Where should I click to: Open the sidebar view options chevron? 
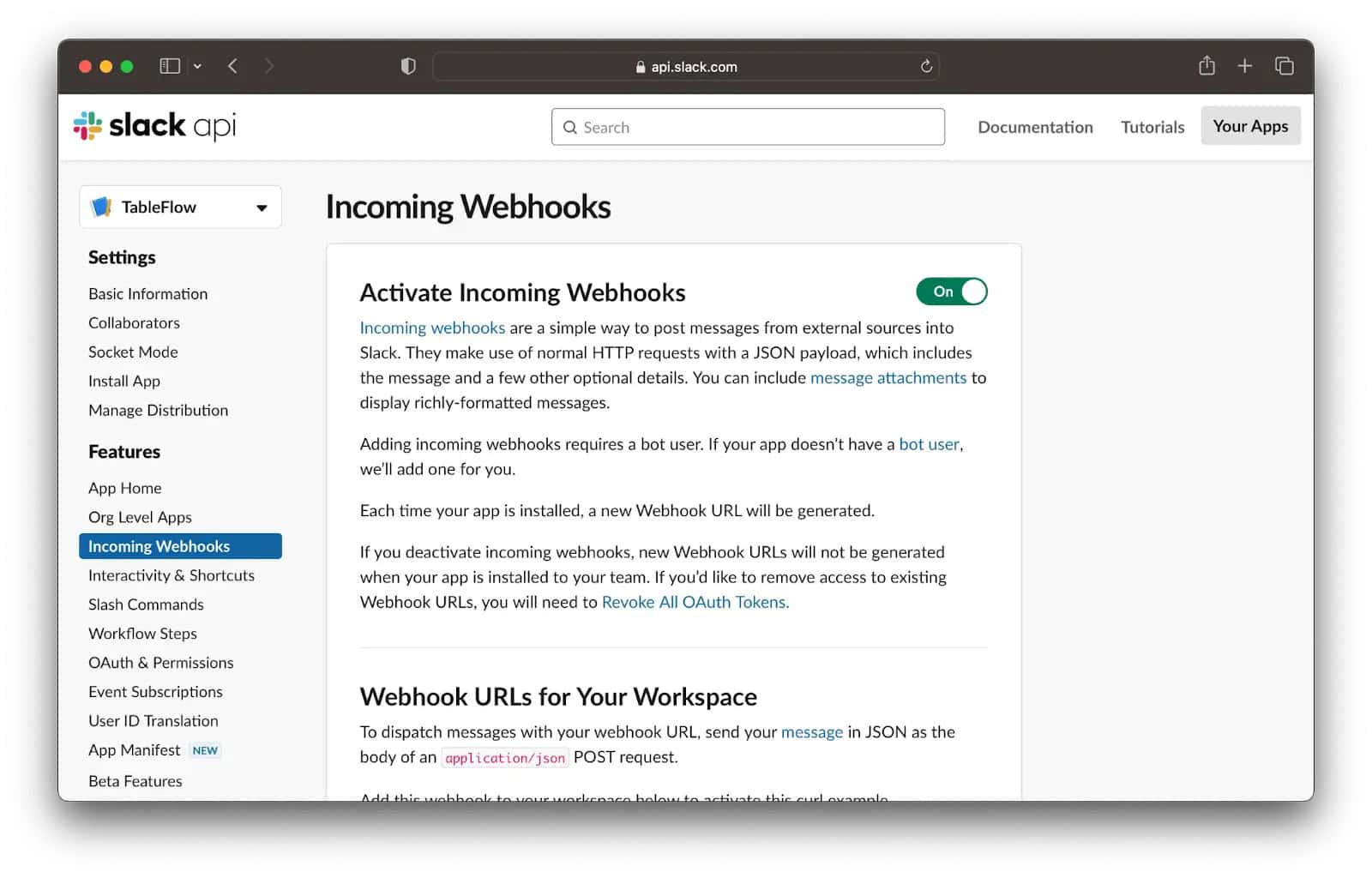[x=198, y=65]
